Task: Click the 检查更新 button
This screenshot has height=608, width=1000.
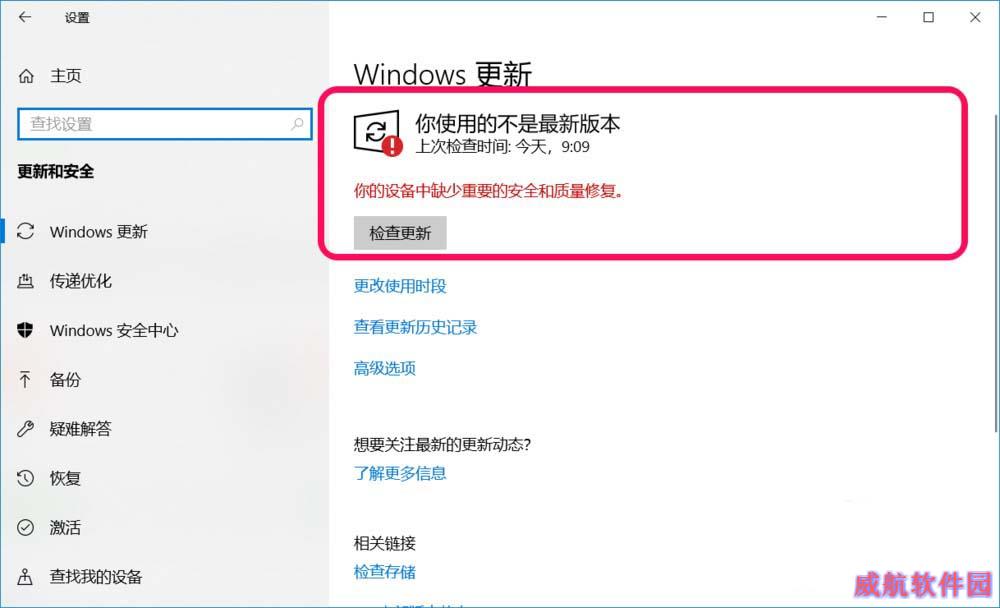Action: tap(400, 233)
